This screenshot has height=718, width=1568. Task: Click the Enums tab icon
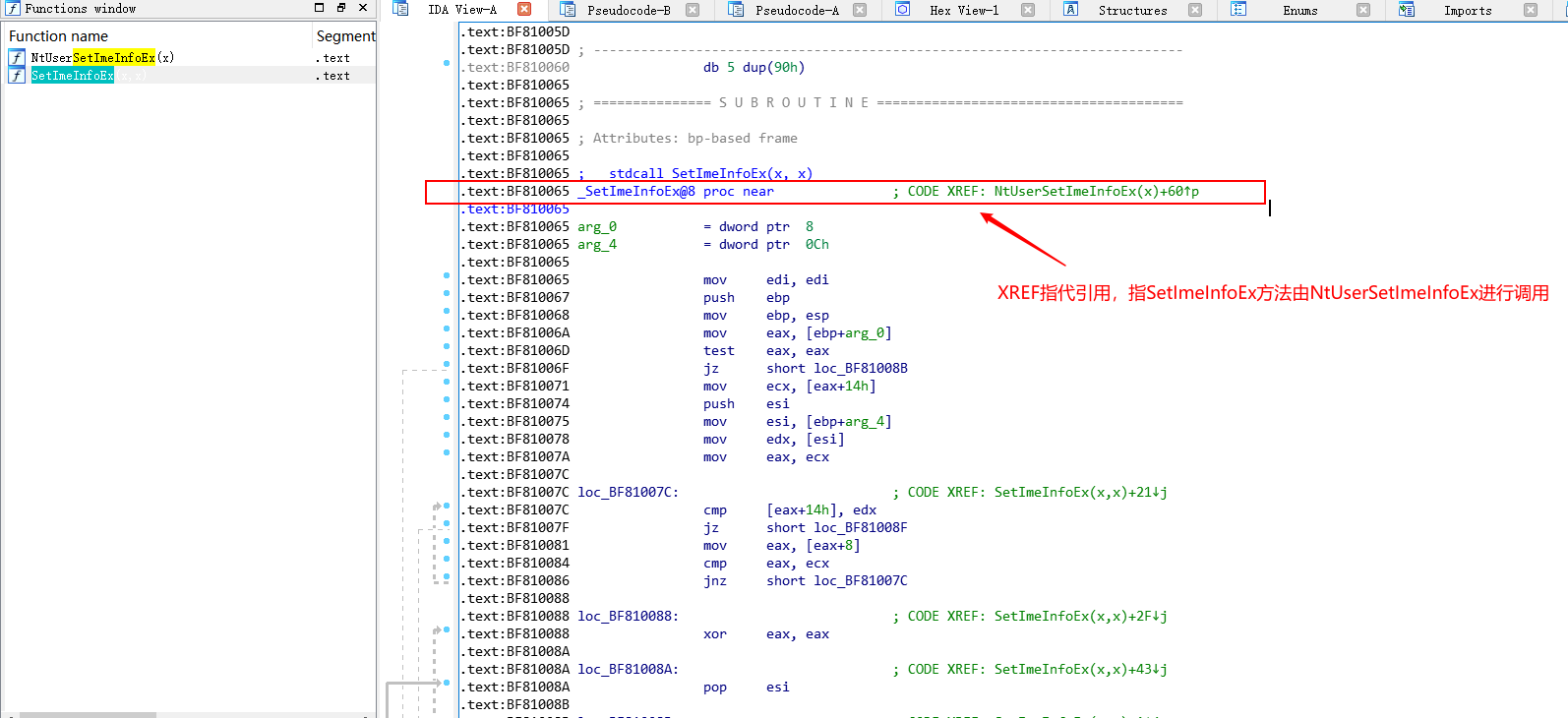click(x=1238, y=9)
